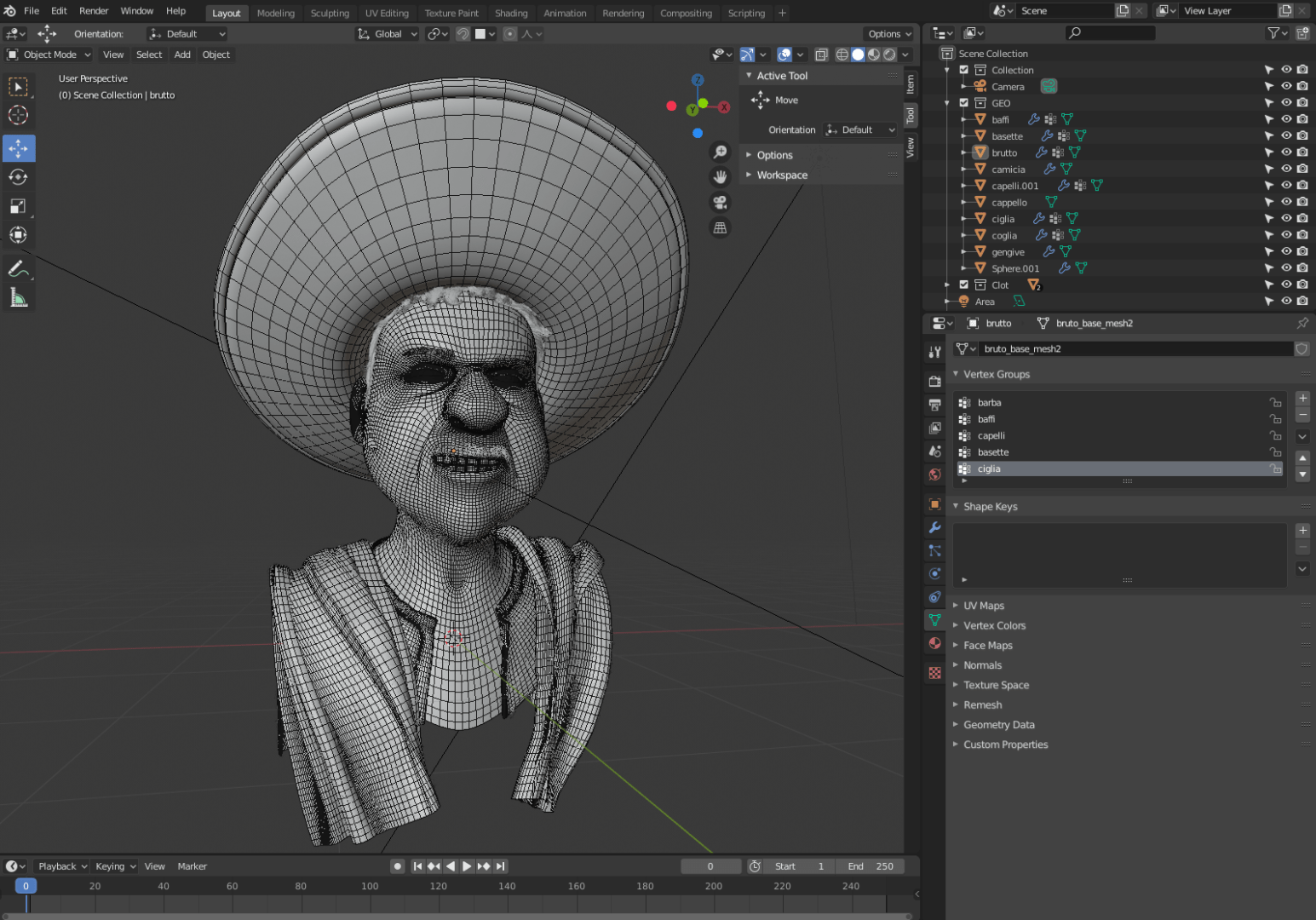Toggle camera view icon in viewport

(720, 202)
